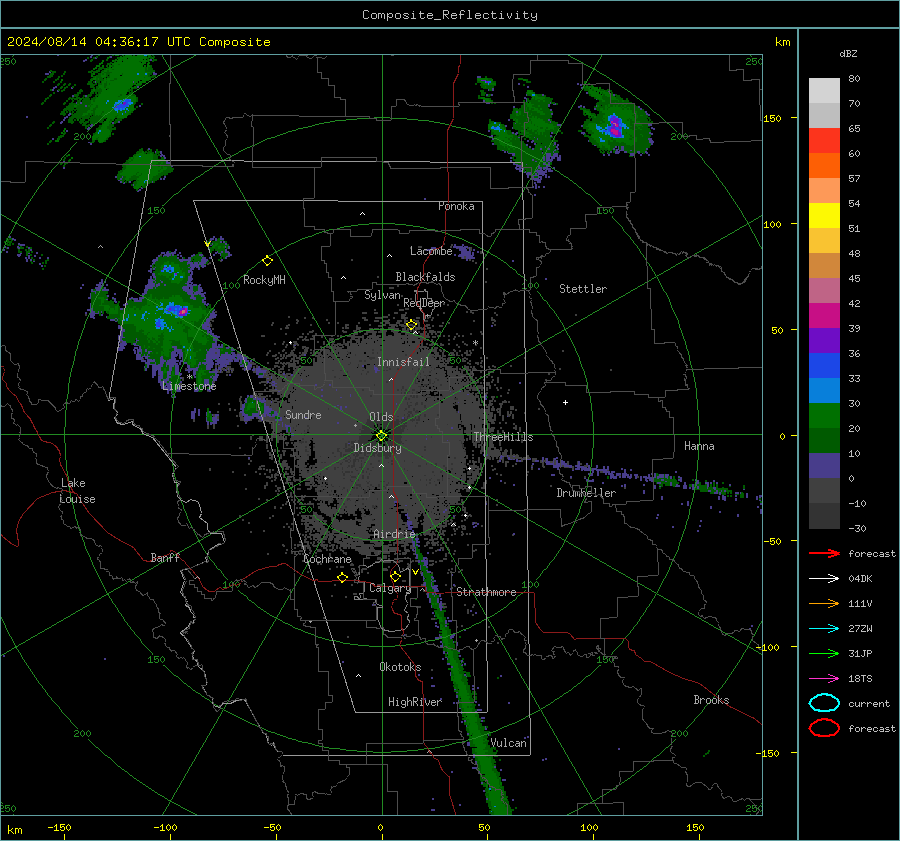Click the Drumheller label
900x841 pixels.
586,493
